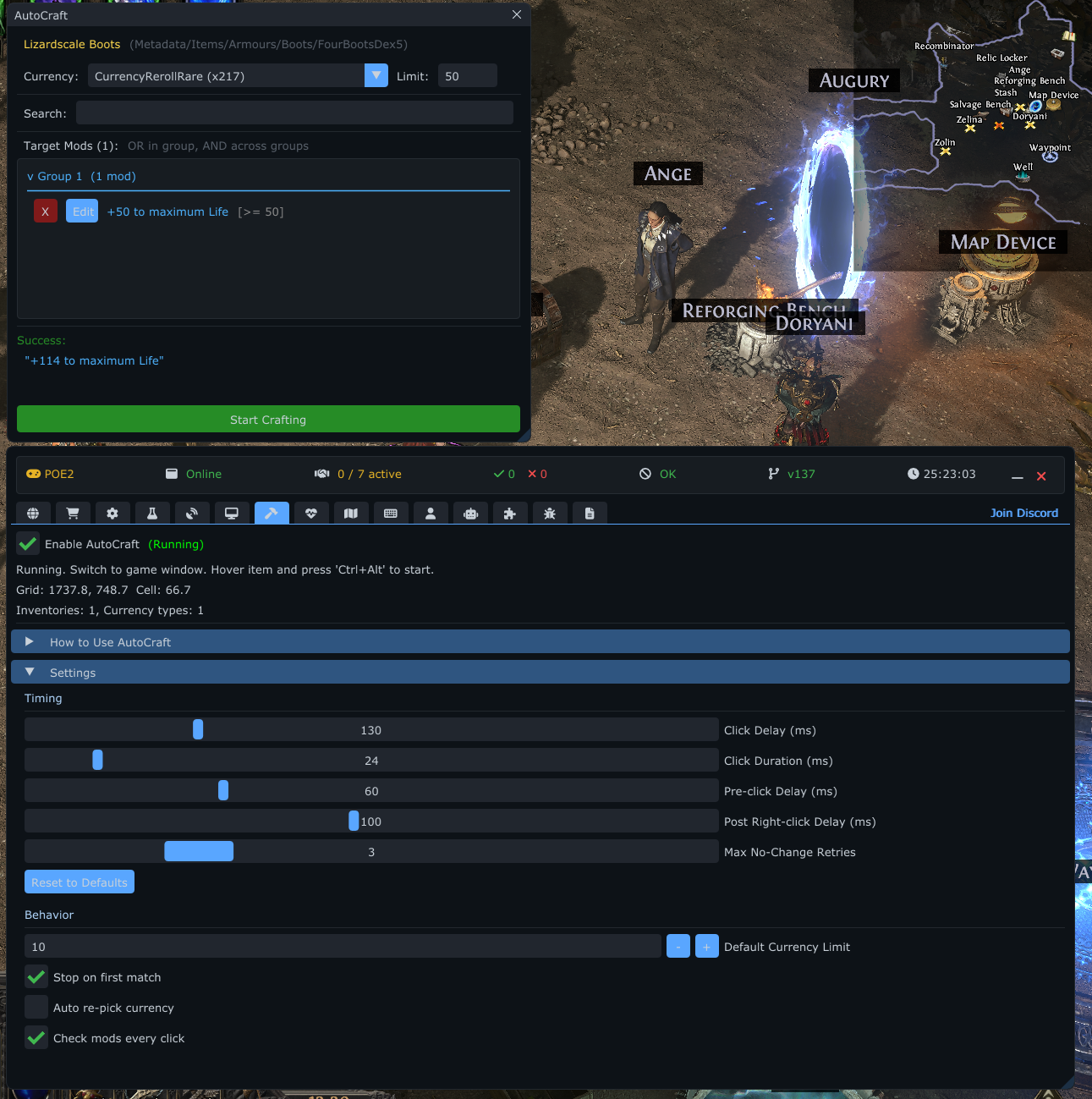Screen dimensions: 1092x1099
Task: Click the clock icon beside 25:23:03
Action: [x=914, y=474]
